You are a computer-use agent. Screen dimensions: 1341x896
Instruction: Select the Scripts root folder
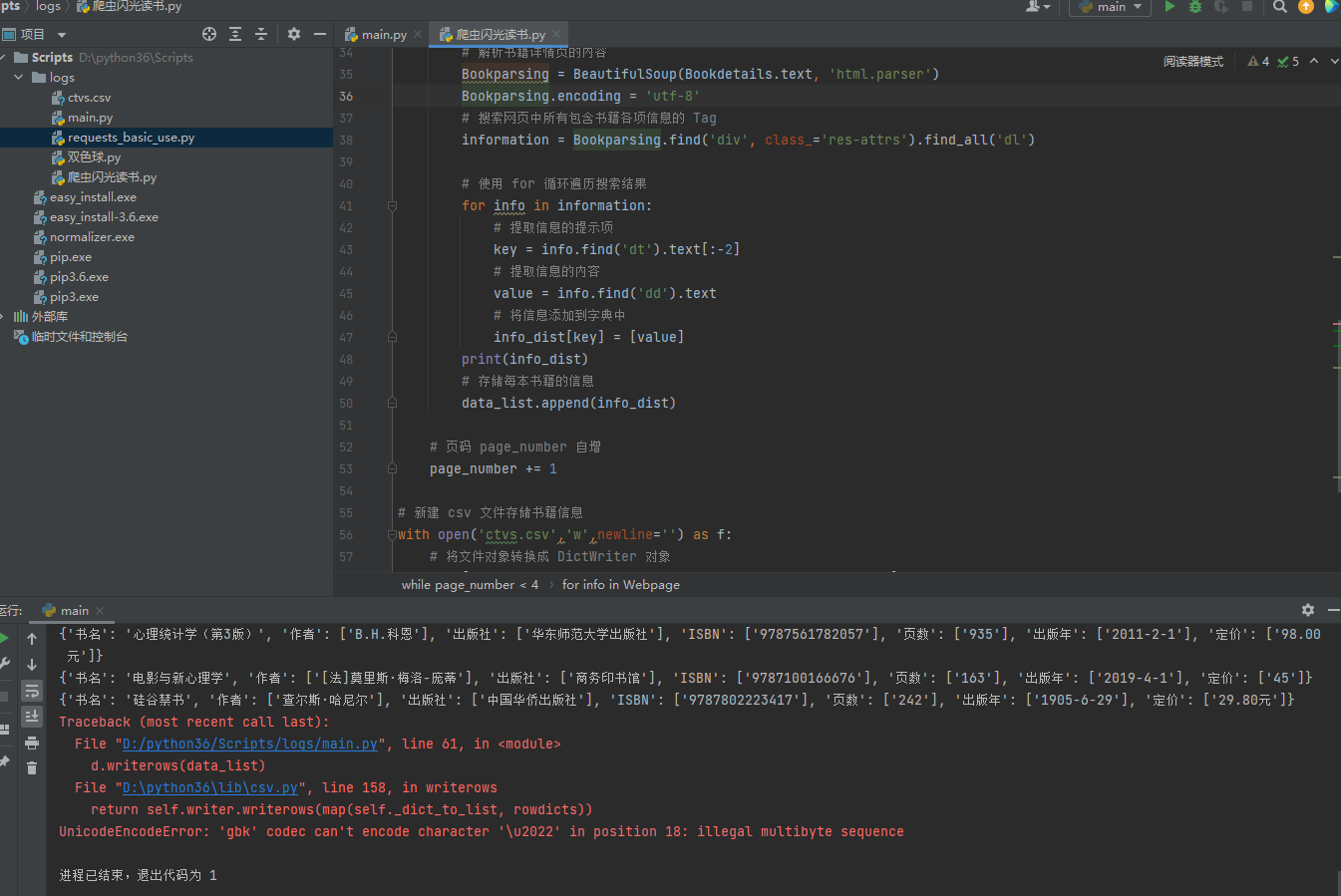coord(52,57)
